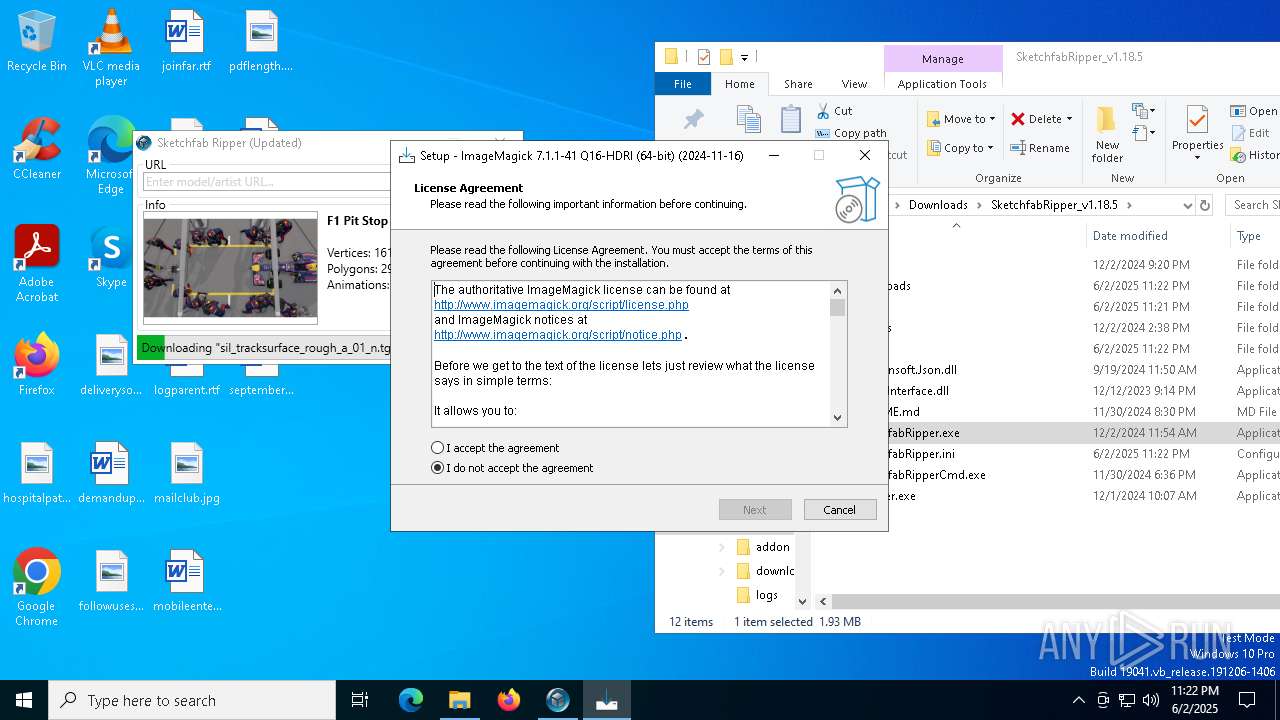The image size is (1280, 720).
Task: Open the New item dropdown in Explorer ribbon
Action: [1144, 111]
